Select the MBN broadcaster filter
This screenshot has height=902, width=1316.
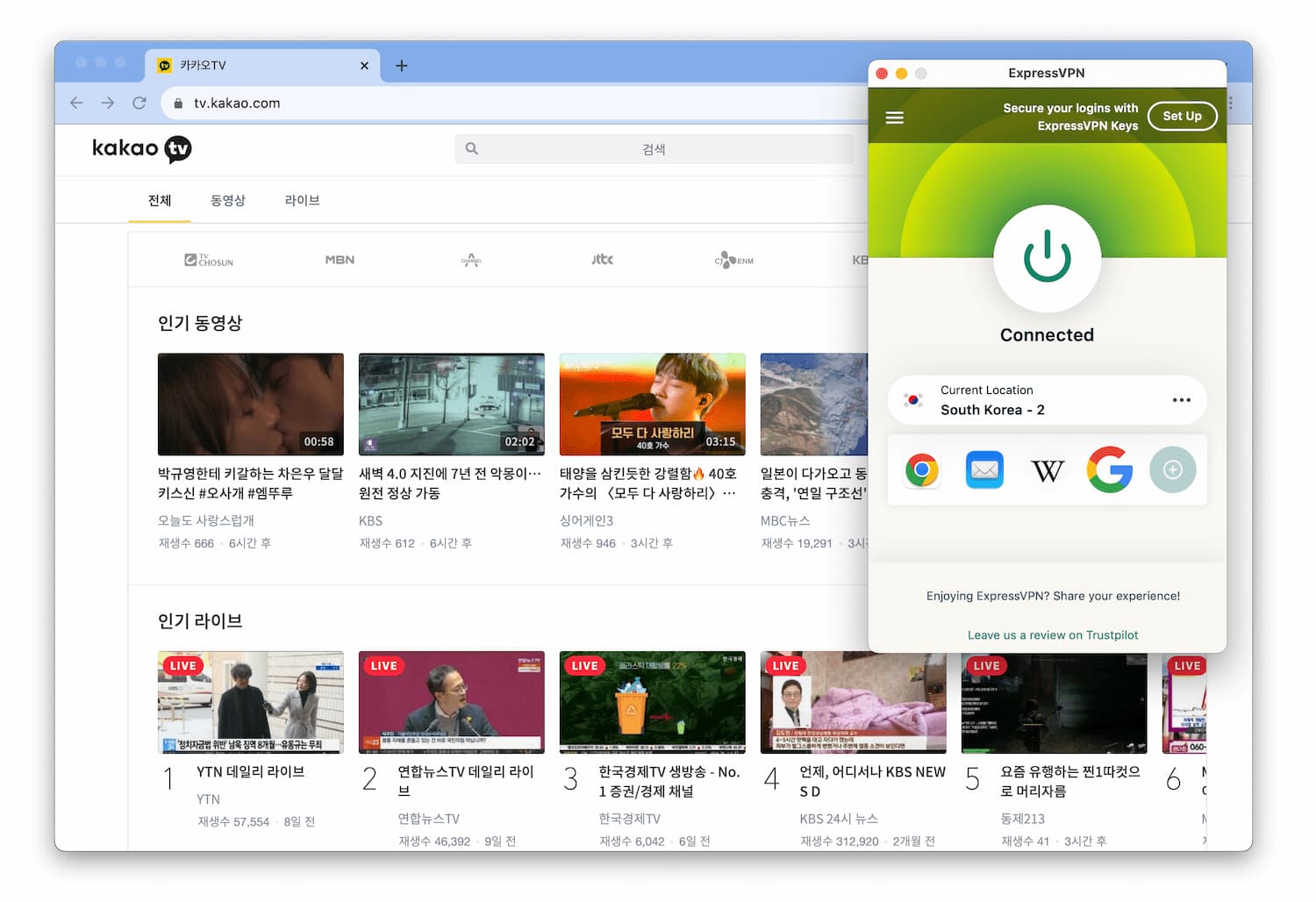pos(340,260)
